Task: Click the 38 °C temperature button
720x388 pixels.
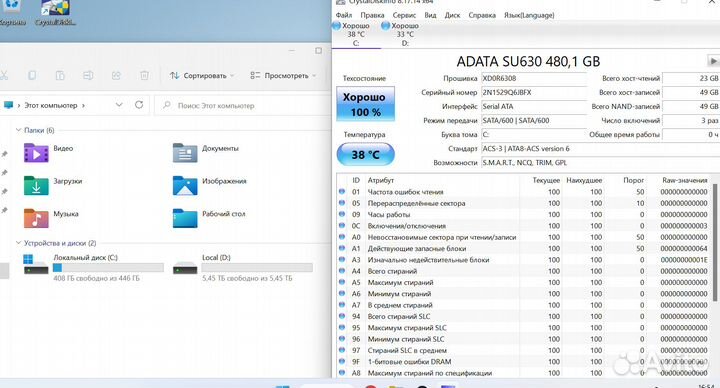Action: pos(366,155)
